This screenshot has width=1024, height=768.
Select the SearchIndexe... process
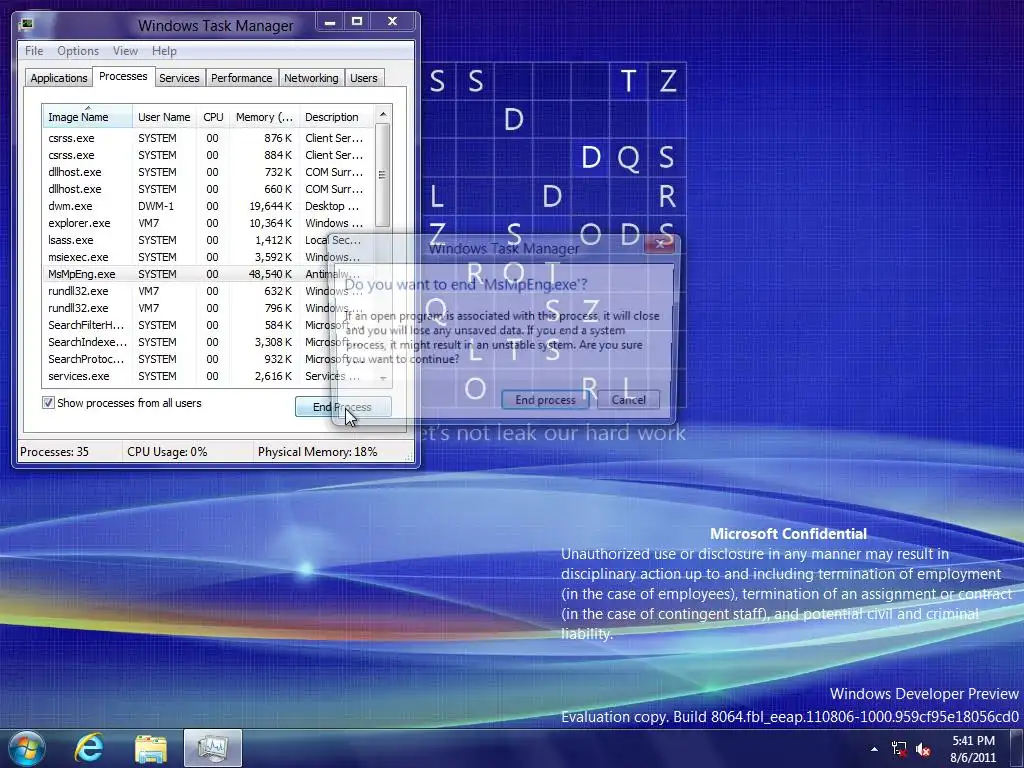pyautogui.click(x=208, y=342)
